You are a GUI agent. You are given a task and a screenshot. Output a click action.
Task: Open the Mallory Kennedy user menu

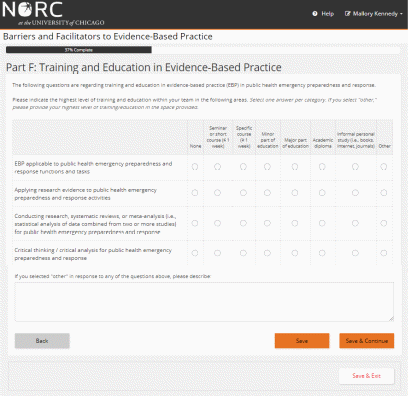pyautogui.click(x=374, y=14)
